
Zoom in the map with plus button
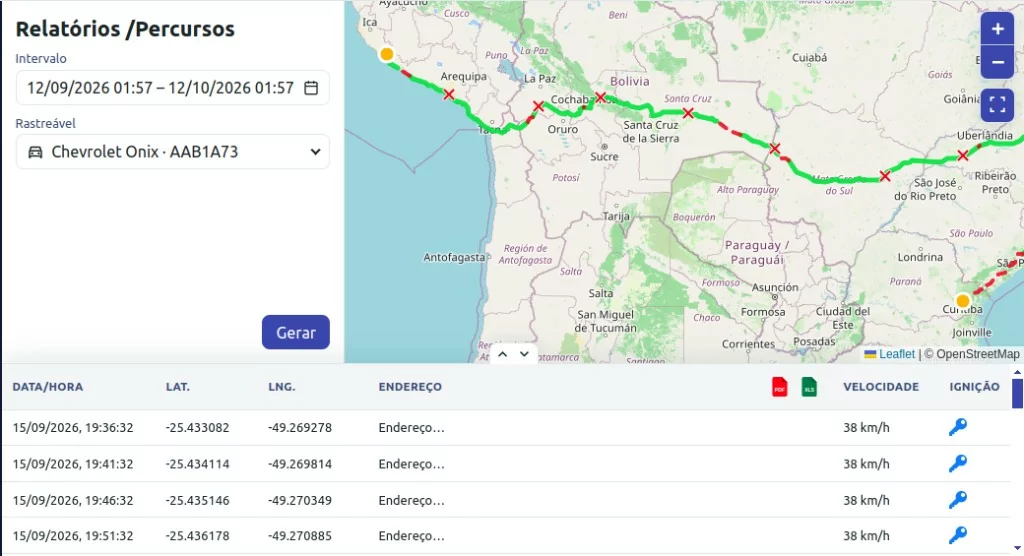pyautogui.click(x=997, y=29)
